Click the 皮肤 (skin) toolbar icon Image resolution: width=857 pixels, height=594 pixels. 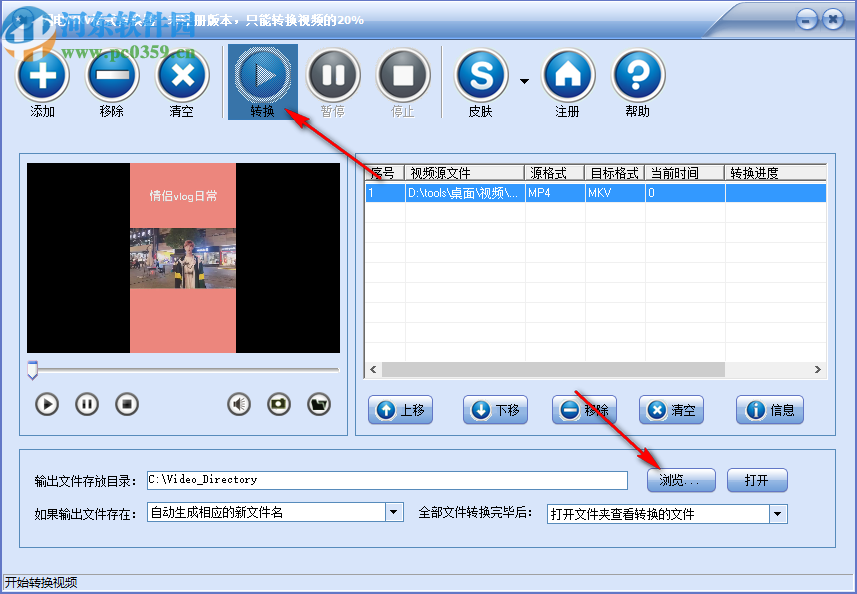pyautogui.click(x=481, y=76)
